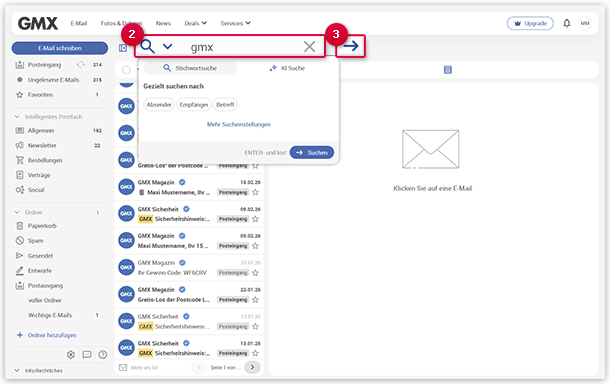
Task: Collapse the Intelligentes Postfach section
Action: tap(17, 117)
